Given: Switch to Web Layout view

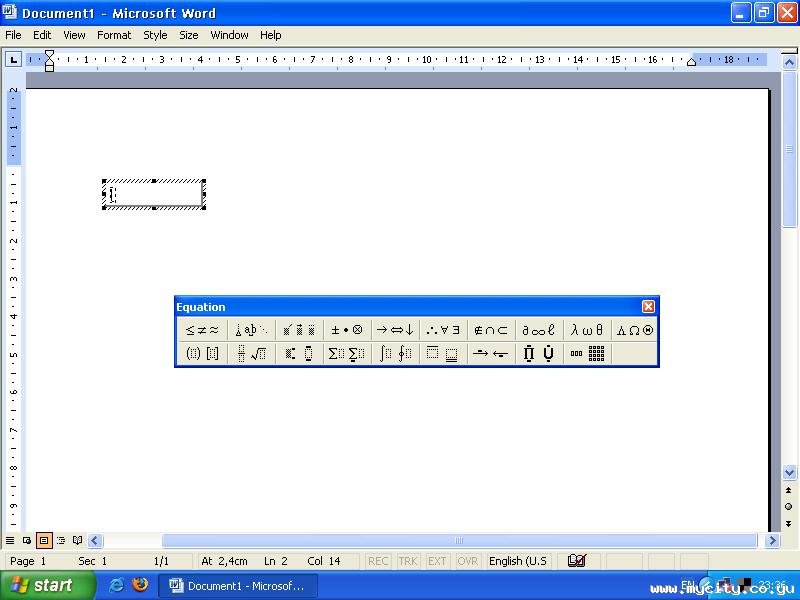Looking at the screenshot, I should (x=27, y=540).
